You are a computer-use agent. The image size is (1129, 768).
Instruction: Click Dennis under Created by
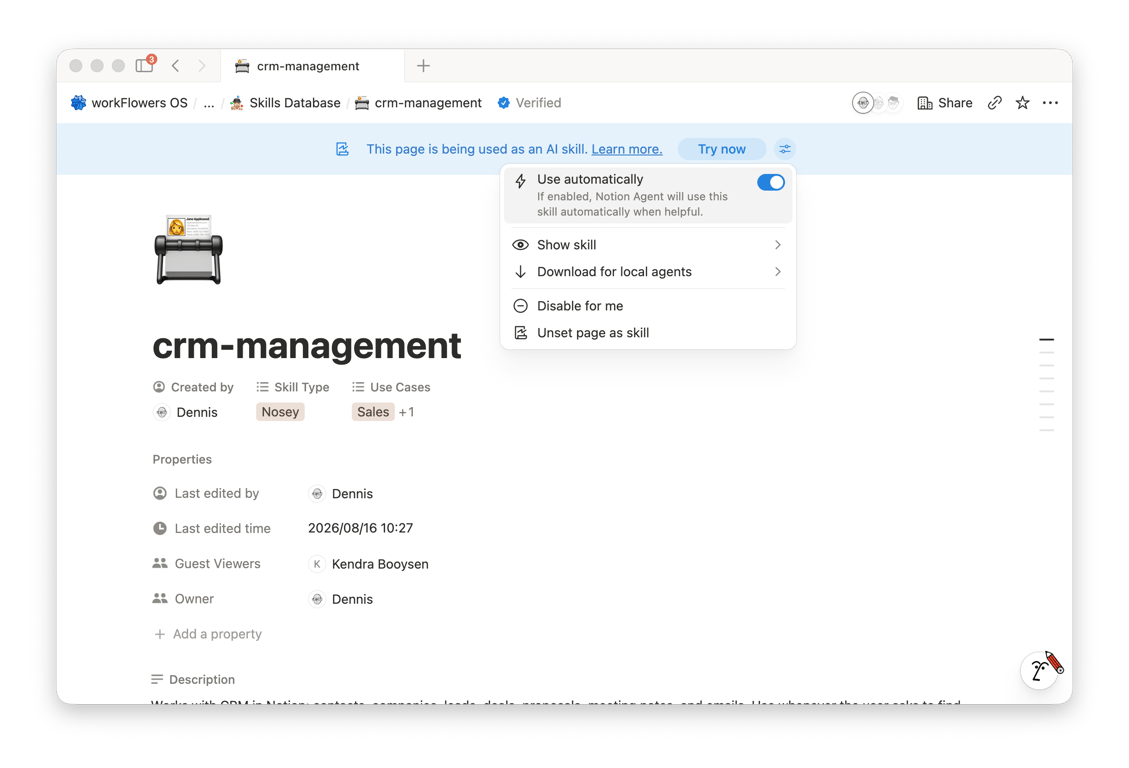[186, 412]
